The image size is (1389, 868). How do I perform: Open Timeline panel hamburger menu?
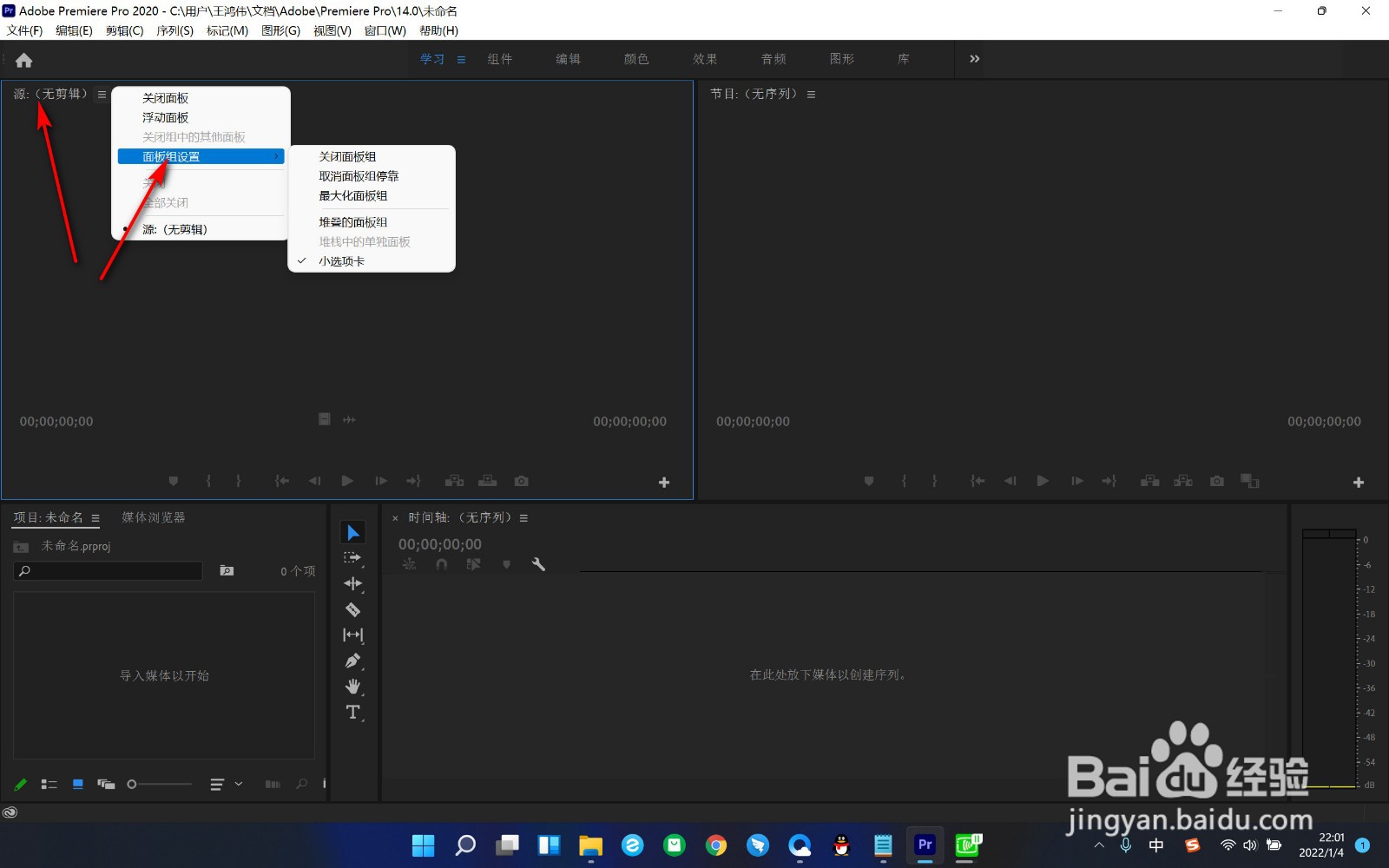(x=523, y=518)
